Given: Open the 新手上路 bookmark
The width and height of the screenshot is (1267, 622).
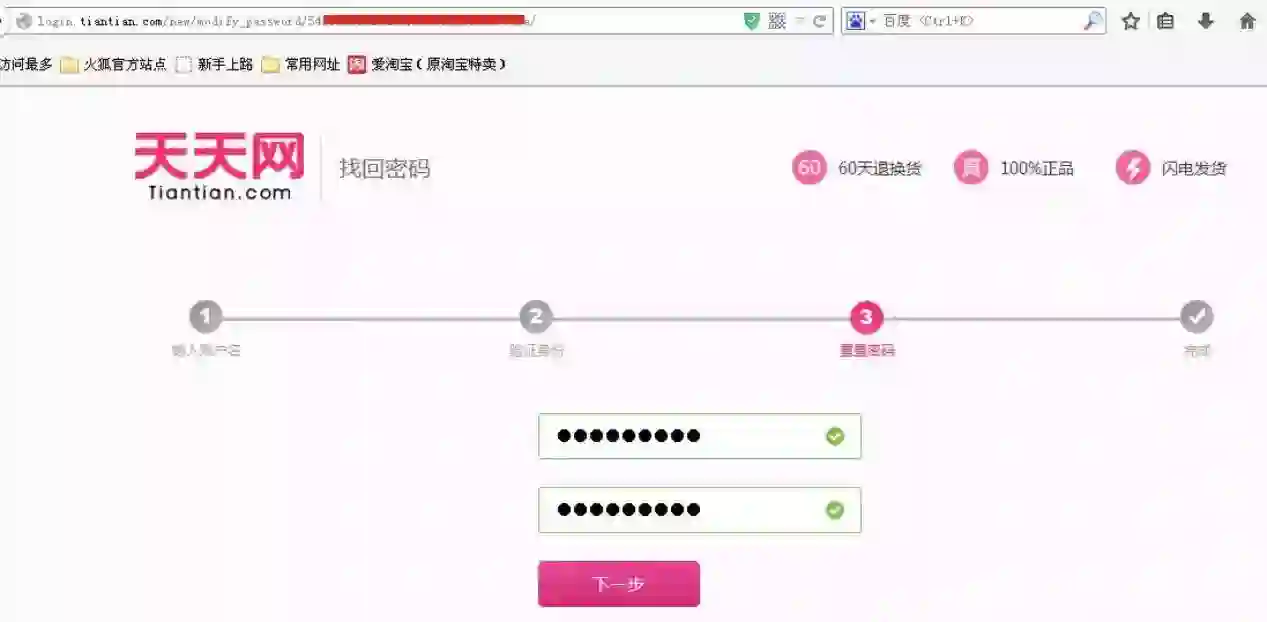Looking at the screenshot, I should coord(214,65).
